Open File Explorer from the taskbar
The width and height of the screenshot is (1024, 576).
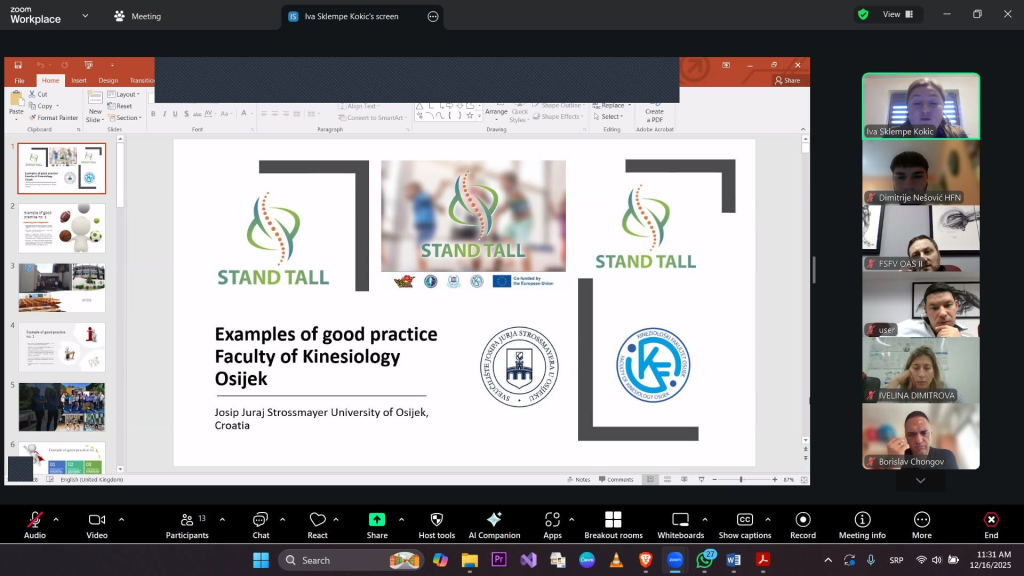tap(470, 560)
